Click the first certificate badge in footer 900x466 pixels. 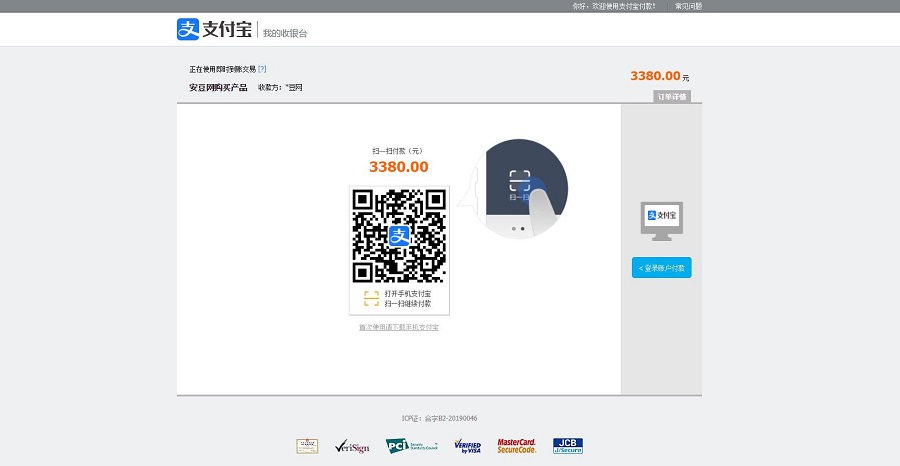tap(307, 446)
